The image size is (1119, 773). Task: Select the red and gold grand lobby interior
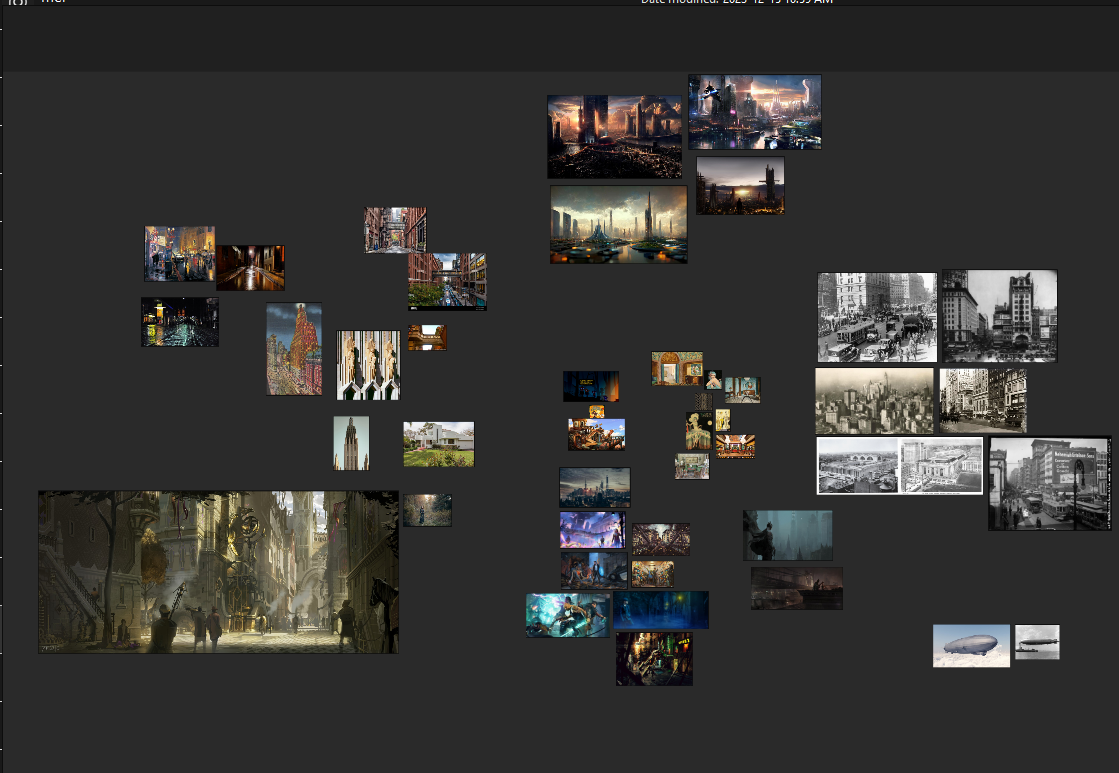click(x=735, y=446)
